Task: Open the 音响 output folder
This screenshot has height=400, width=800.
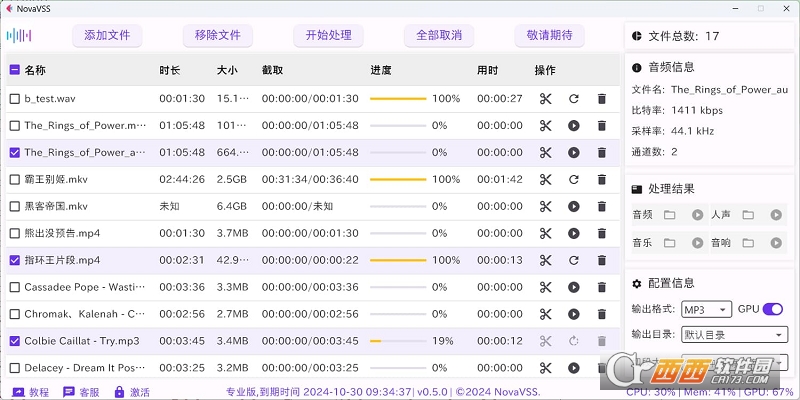Action: 748,243
